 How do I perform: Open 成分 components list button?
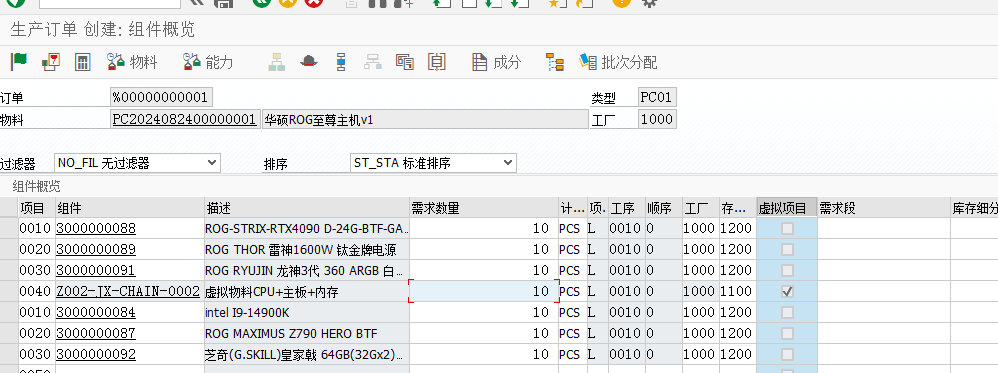(496, 62)
